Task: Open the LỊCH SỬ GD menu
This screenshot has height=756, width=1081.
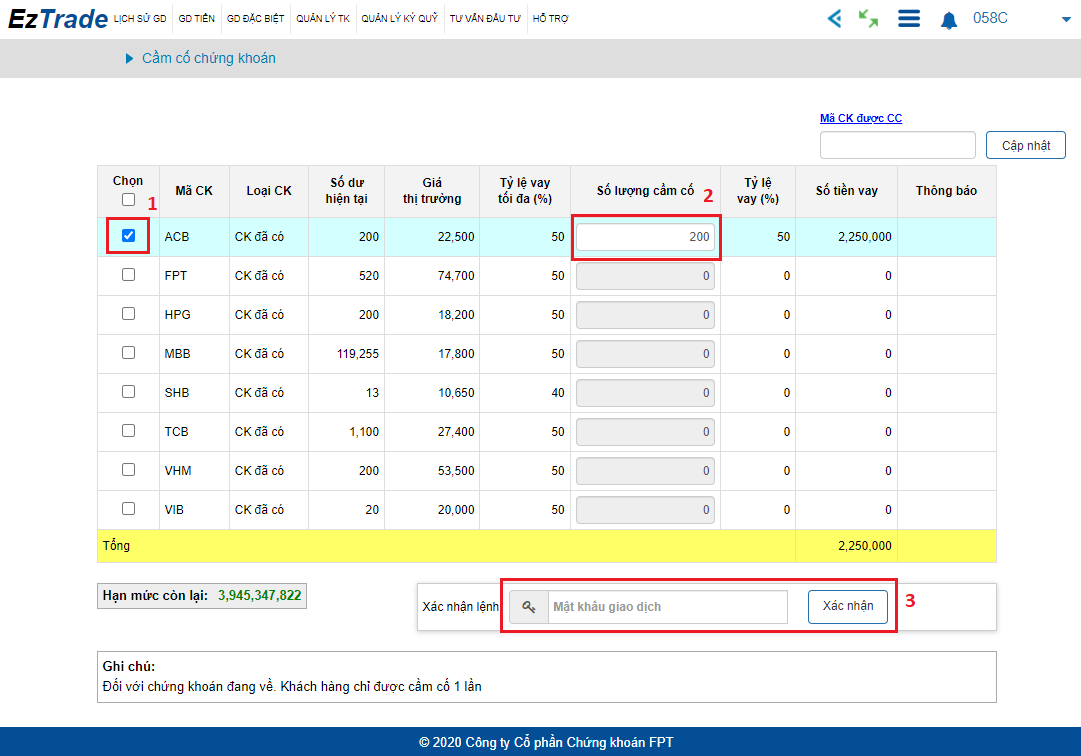Action: pyautogui.click(x=140, y=19)
